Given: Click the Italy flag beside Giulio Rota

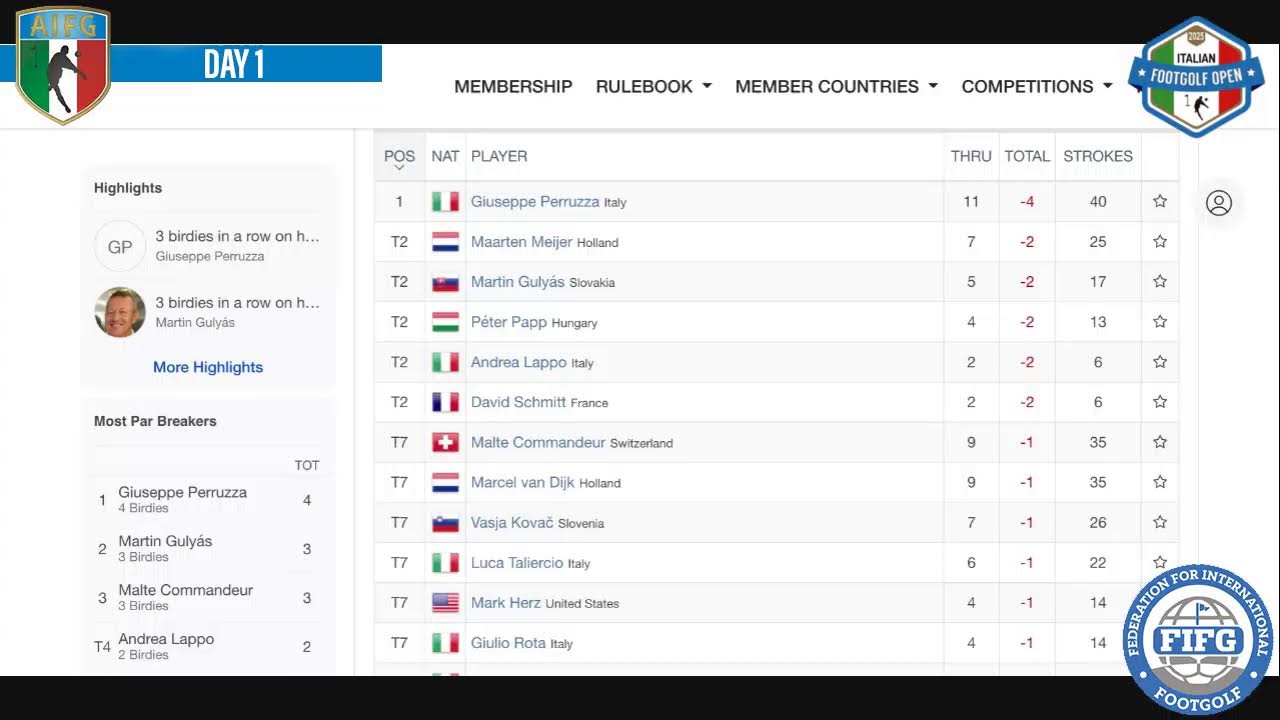Looking at the screenshot, I should click(445, 642).
